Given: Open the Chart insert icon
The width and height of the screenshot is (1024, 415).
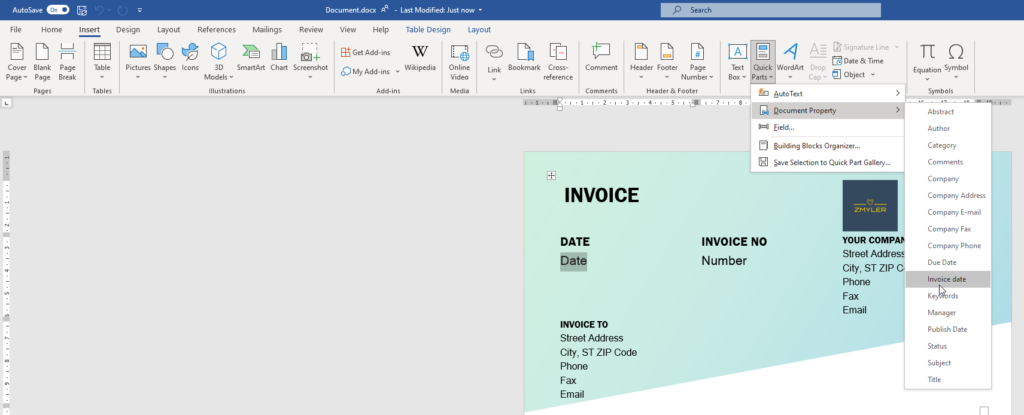Looking at the screenshot, I should 279,58.
